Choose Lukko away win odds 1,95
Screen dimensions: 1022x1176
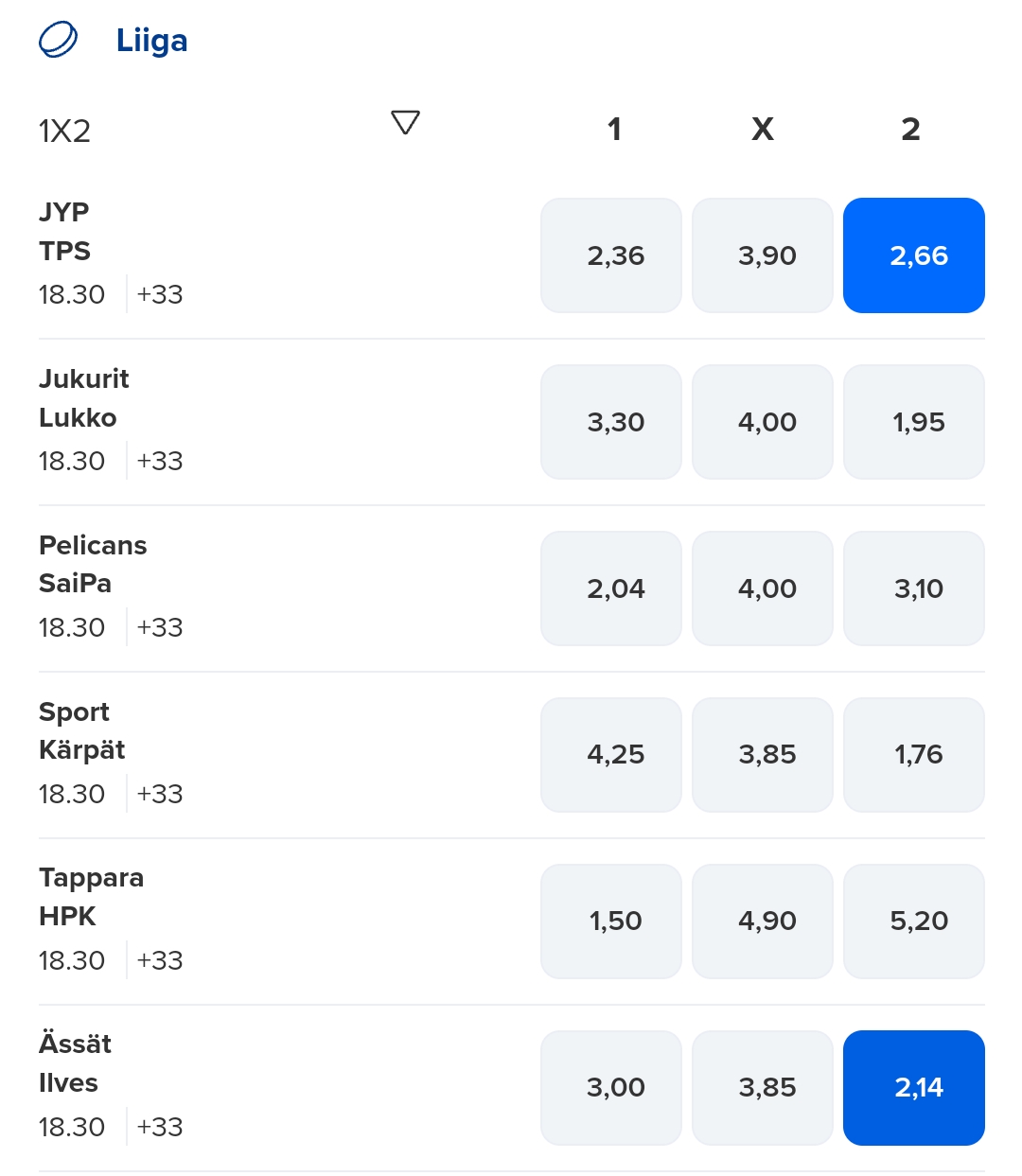[x=913, y=422]
